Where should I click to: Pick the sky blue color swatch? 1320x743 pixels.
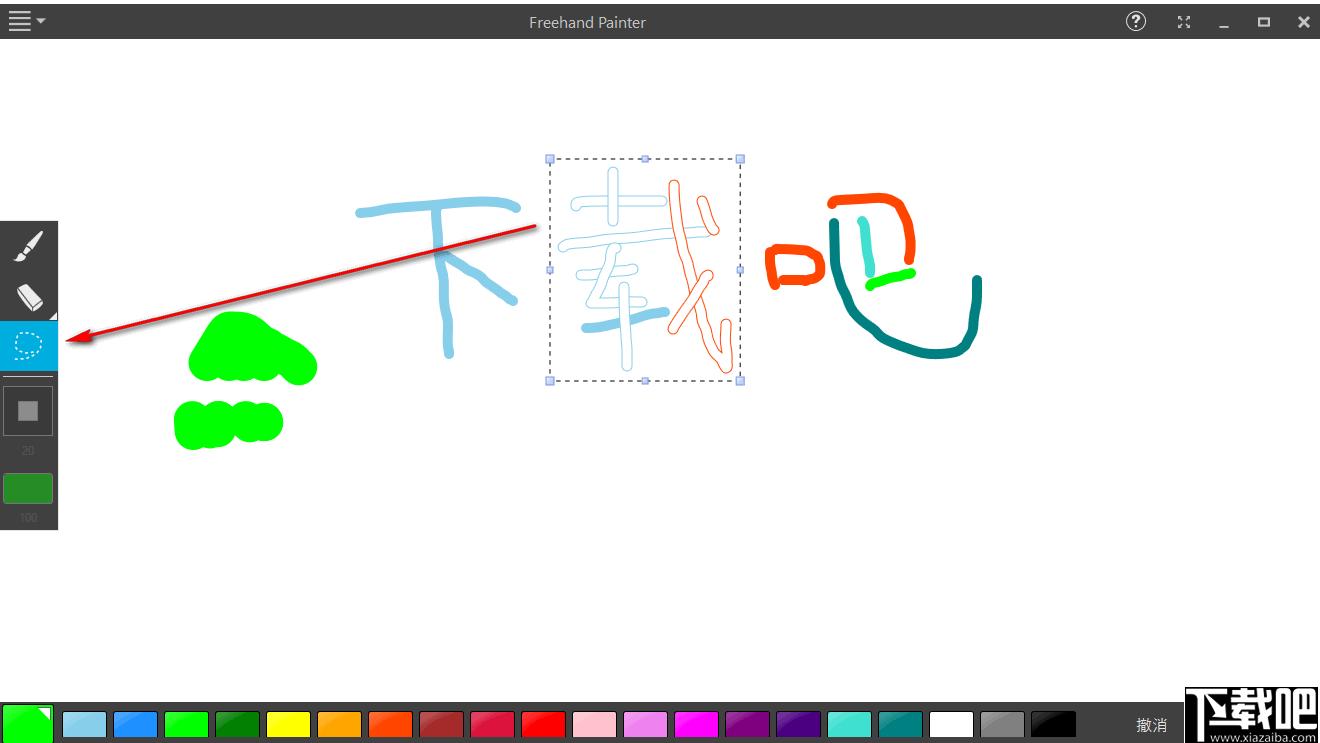[84, 724]
